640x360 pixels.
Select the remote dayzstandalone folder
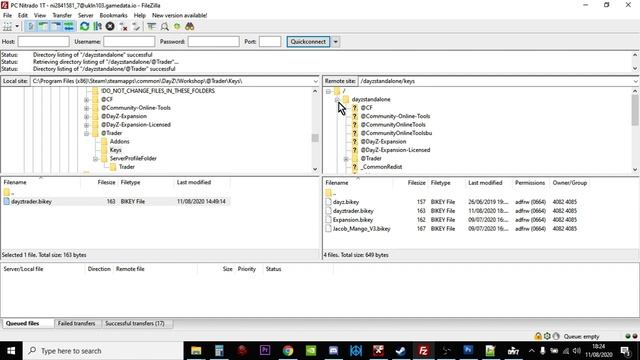coord(371,100)
